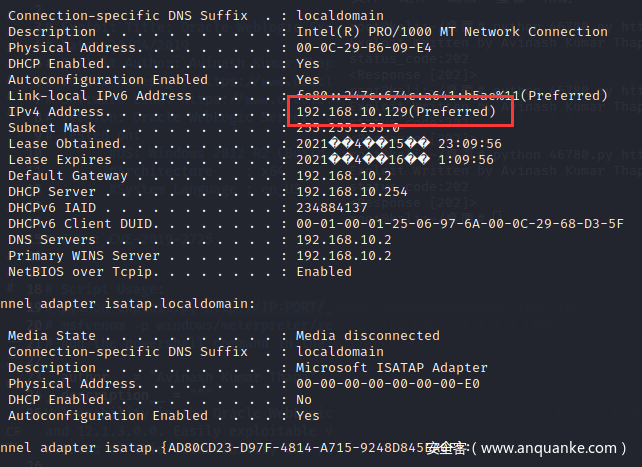Click the DHCPv6 IAID value 234884137
Viewport: 642px width, 467px height.
(x=332, y=208)
